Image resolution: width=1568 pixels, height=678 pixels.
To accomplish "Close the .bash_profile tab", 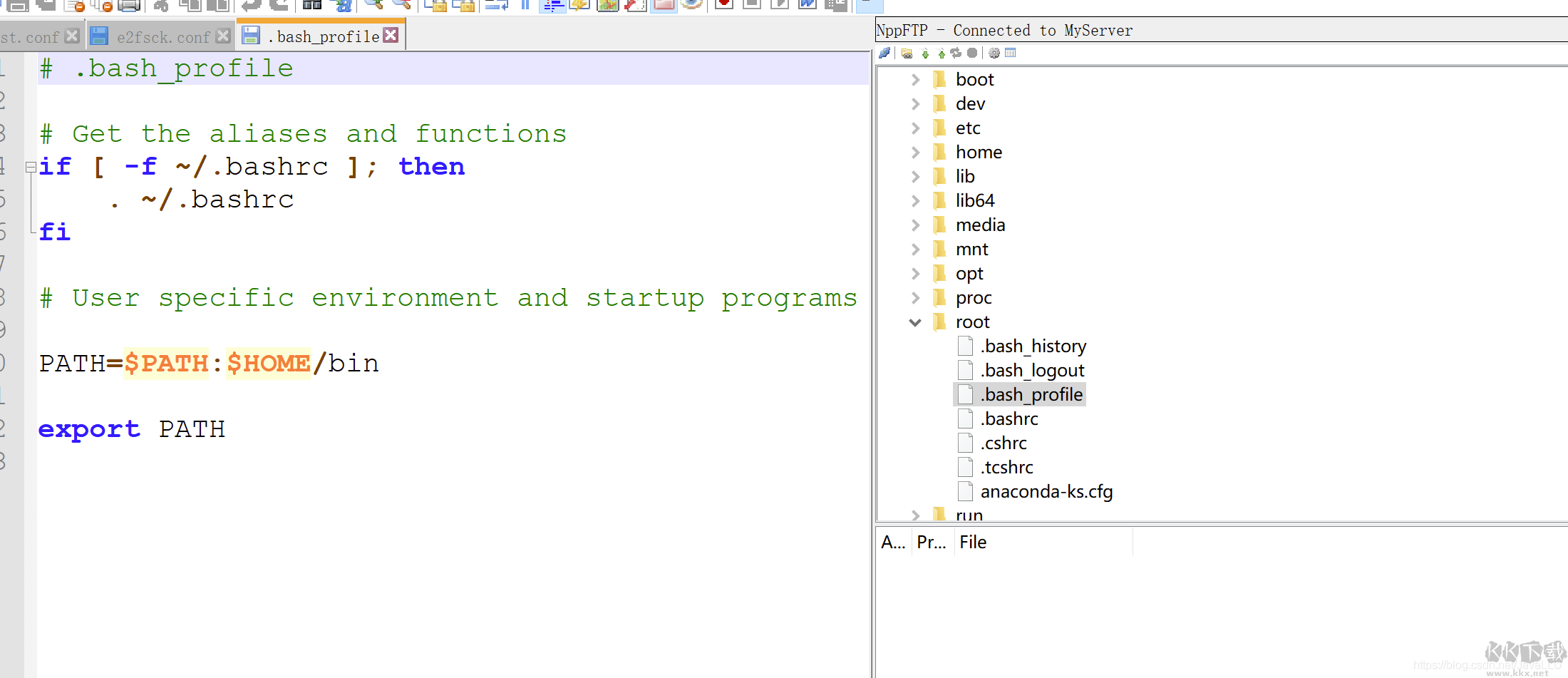I will pyautogui.click(x=391, y=35).
